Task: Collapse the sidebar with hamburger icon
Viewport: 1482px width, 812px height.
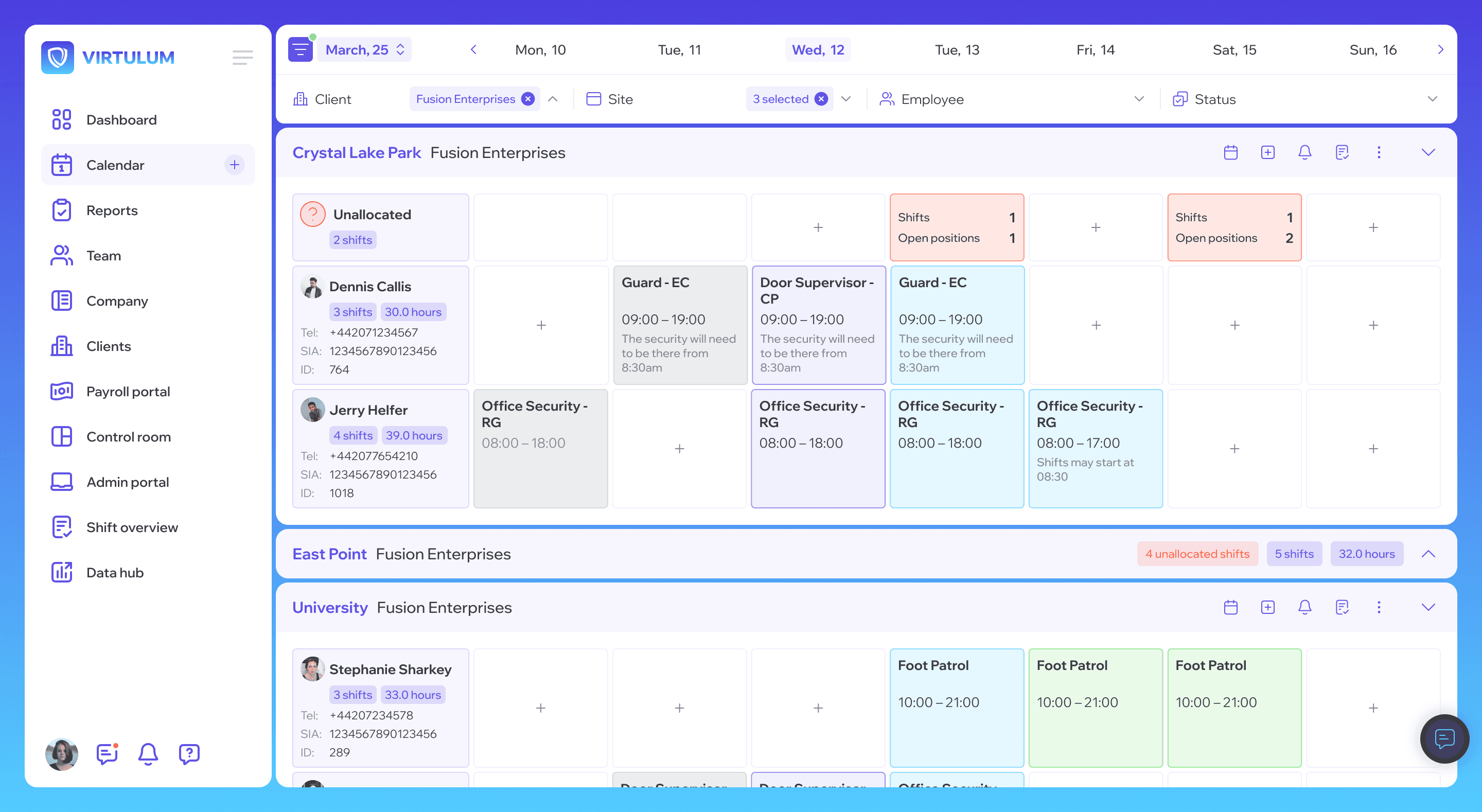Action: pyautogui.click(x=242, y=57)
